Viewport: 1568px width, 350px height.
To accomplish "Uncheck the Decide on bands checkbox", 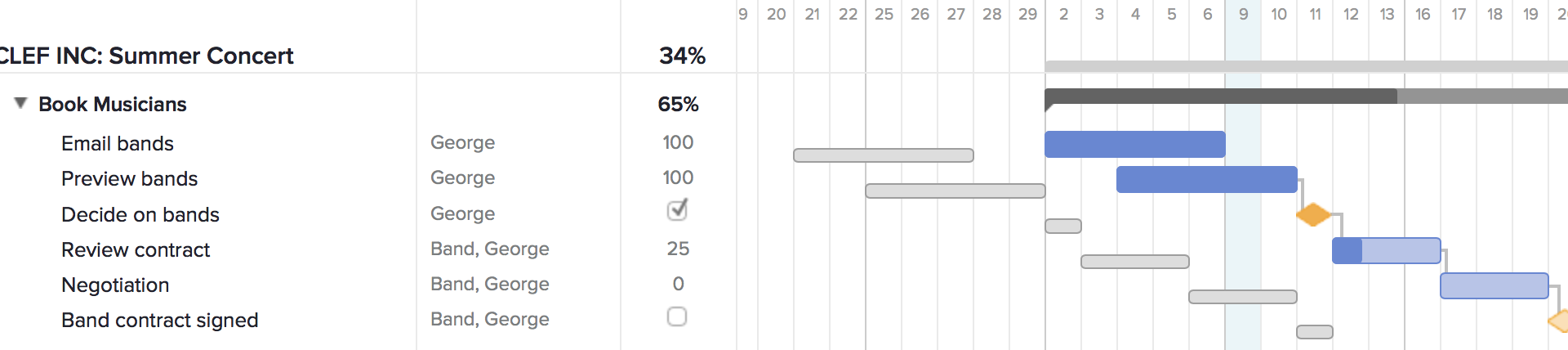I will [677, 211].
